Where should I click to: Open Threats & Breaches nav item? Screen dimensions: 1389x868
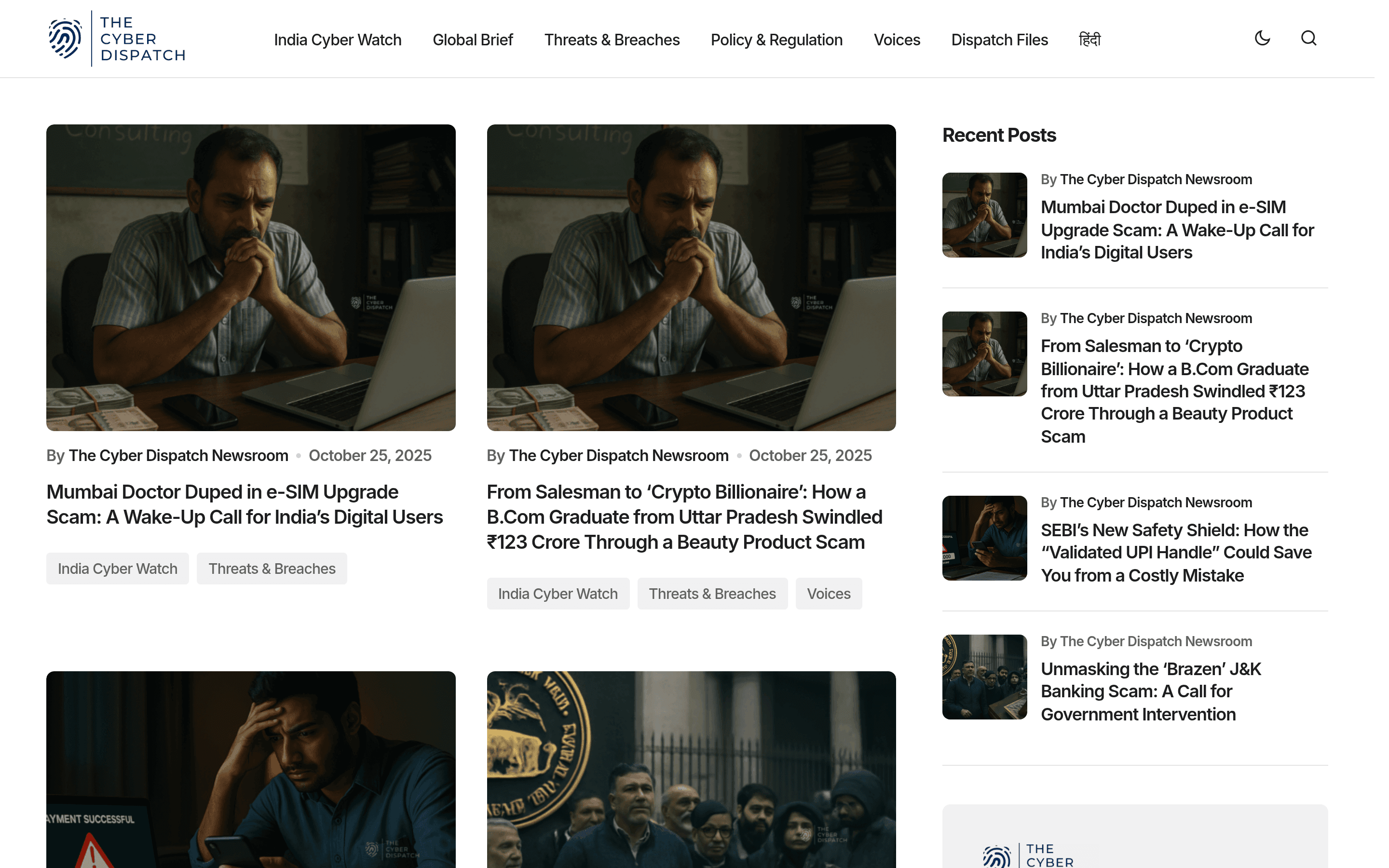click(612, 40)
